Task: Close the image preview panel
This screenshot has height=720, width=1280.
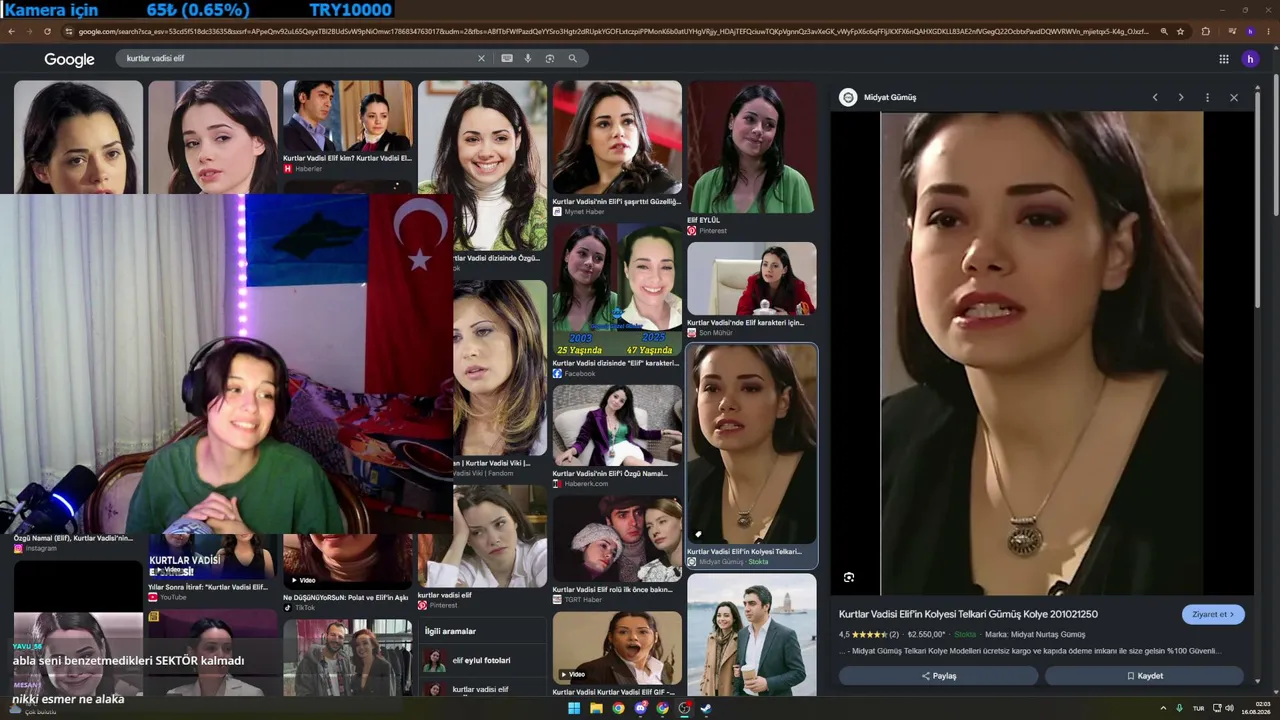Action: point(1234,97)
